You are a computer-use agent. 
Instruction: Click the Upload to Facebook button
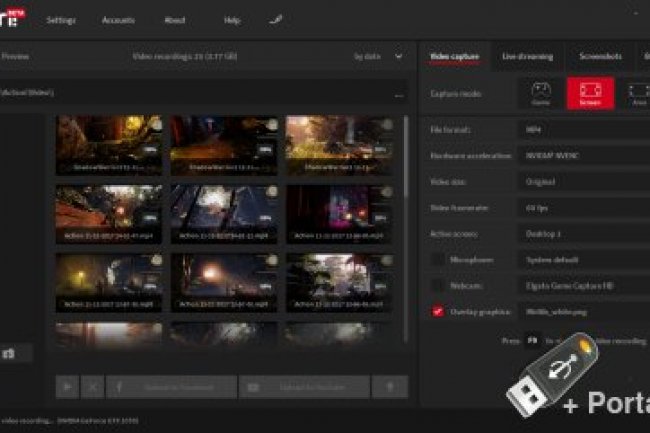(x=171, y=386)
